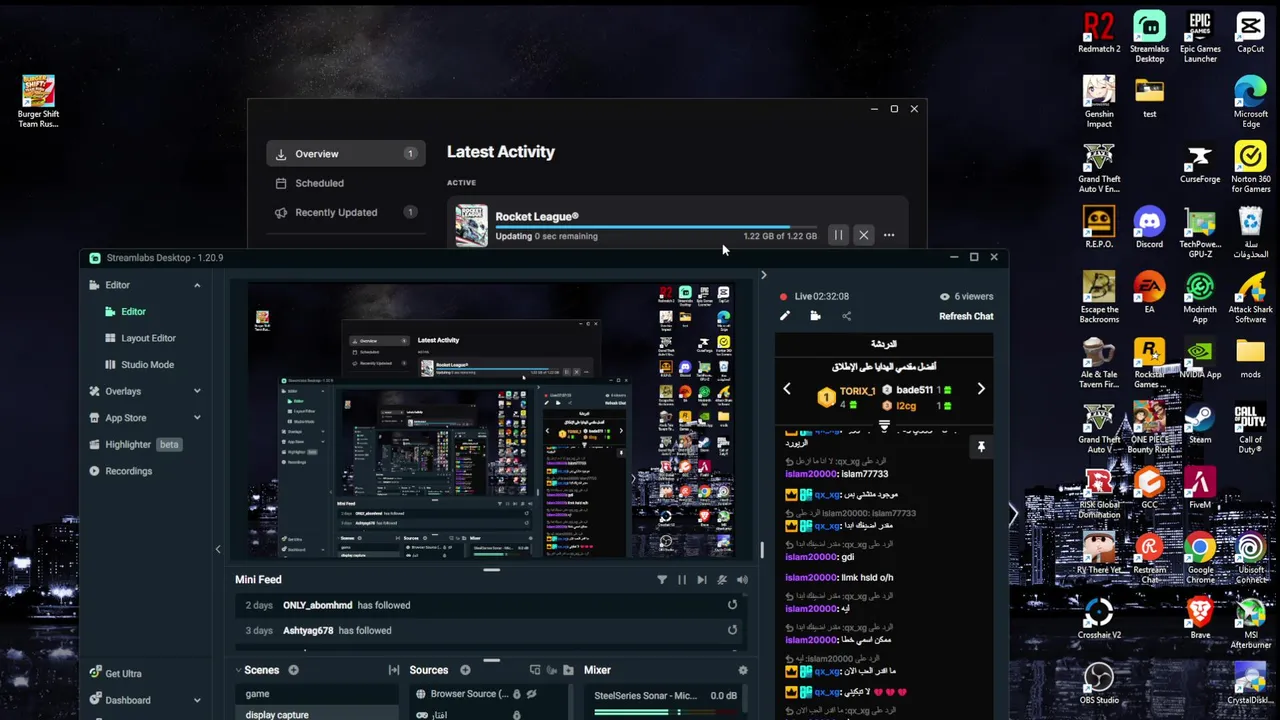Add a new scene
The image size is (1280, 720).
coord(293,670)
